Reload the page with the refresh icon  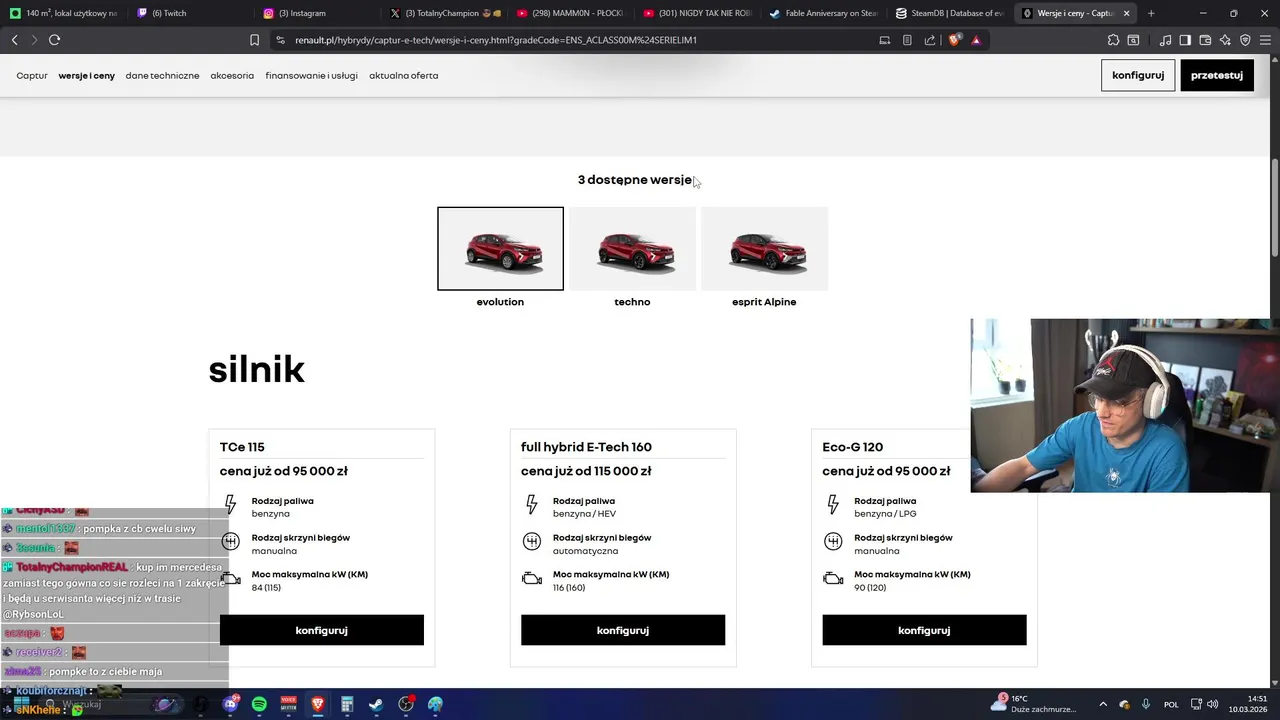click(54, 40)
